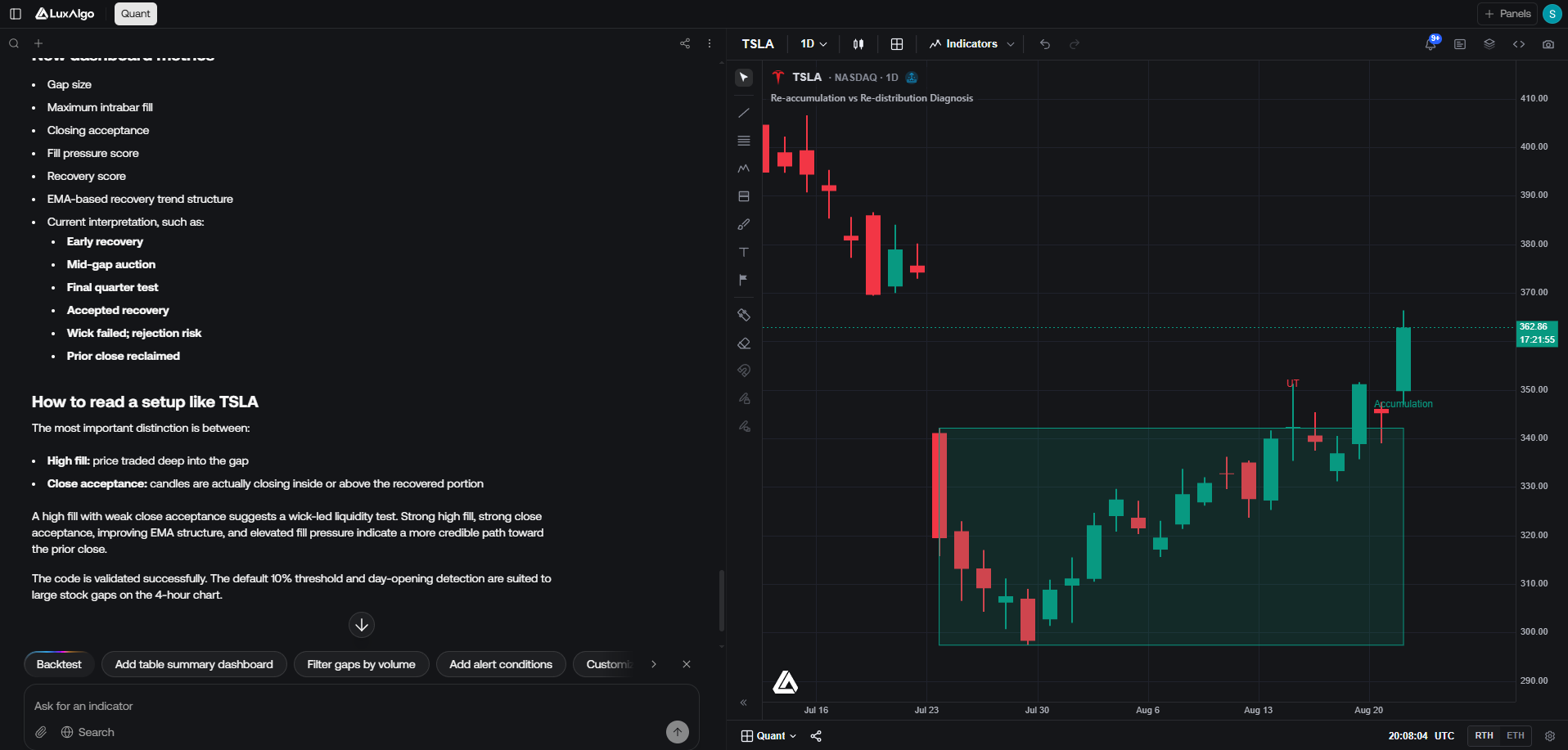Change the candlestick chart type
1568x750 pixels.
pyautogui.click(x=858, y=44)
